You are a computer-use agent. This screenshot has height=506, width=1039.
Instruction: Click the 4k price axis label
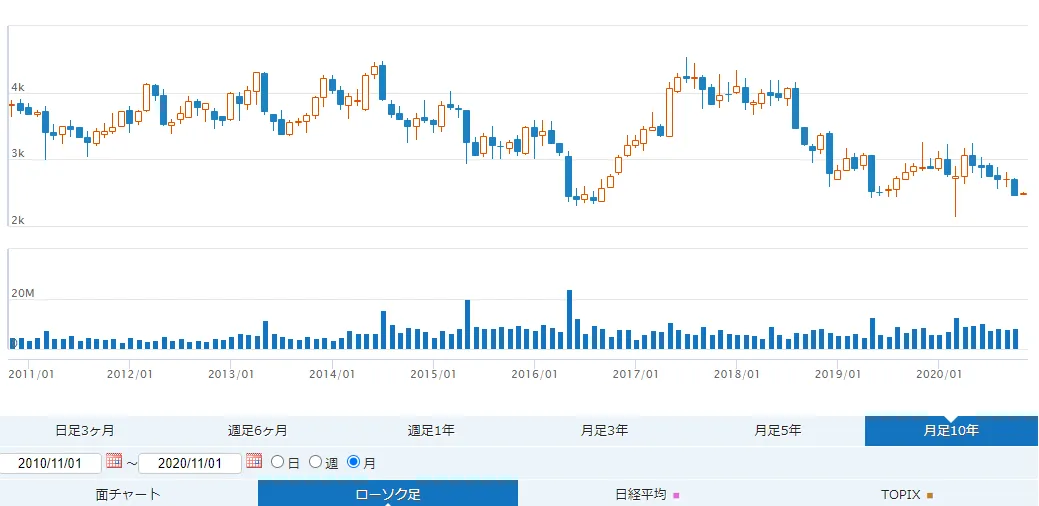coord(17,87)
